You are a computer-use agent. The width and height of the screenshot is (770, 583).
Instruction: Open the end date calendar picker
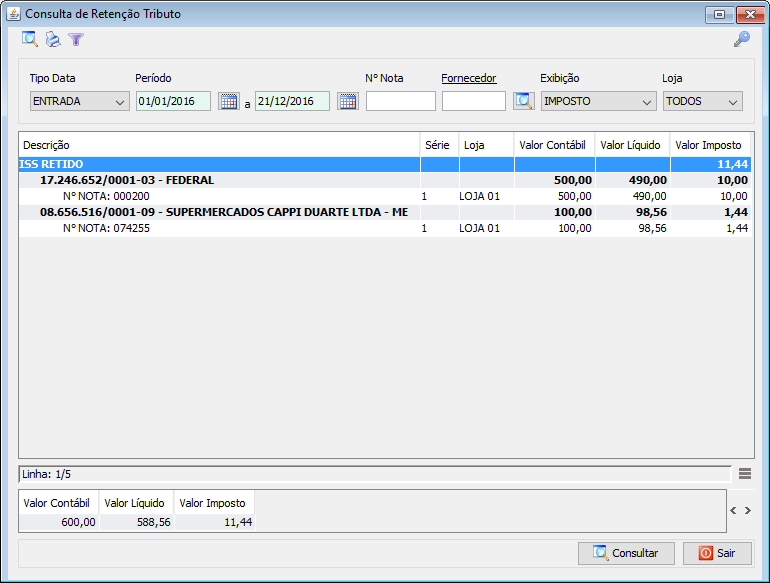(x=347, y=101)
